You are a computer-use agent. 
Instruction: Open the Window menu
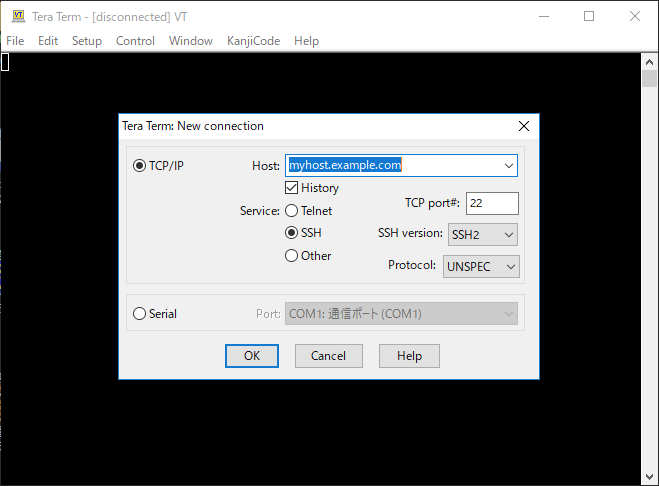tap(191, 41)
